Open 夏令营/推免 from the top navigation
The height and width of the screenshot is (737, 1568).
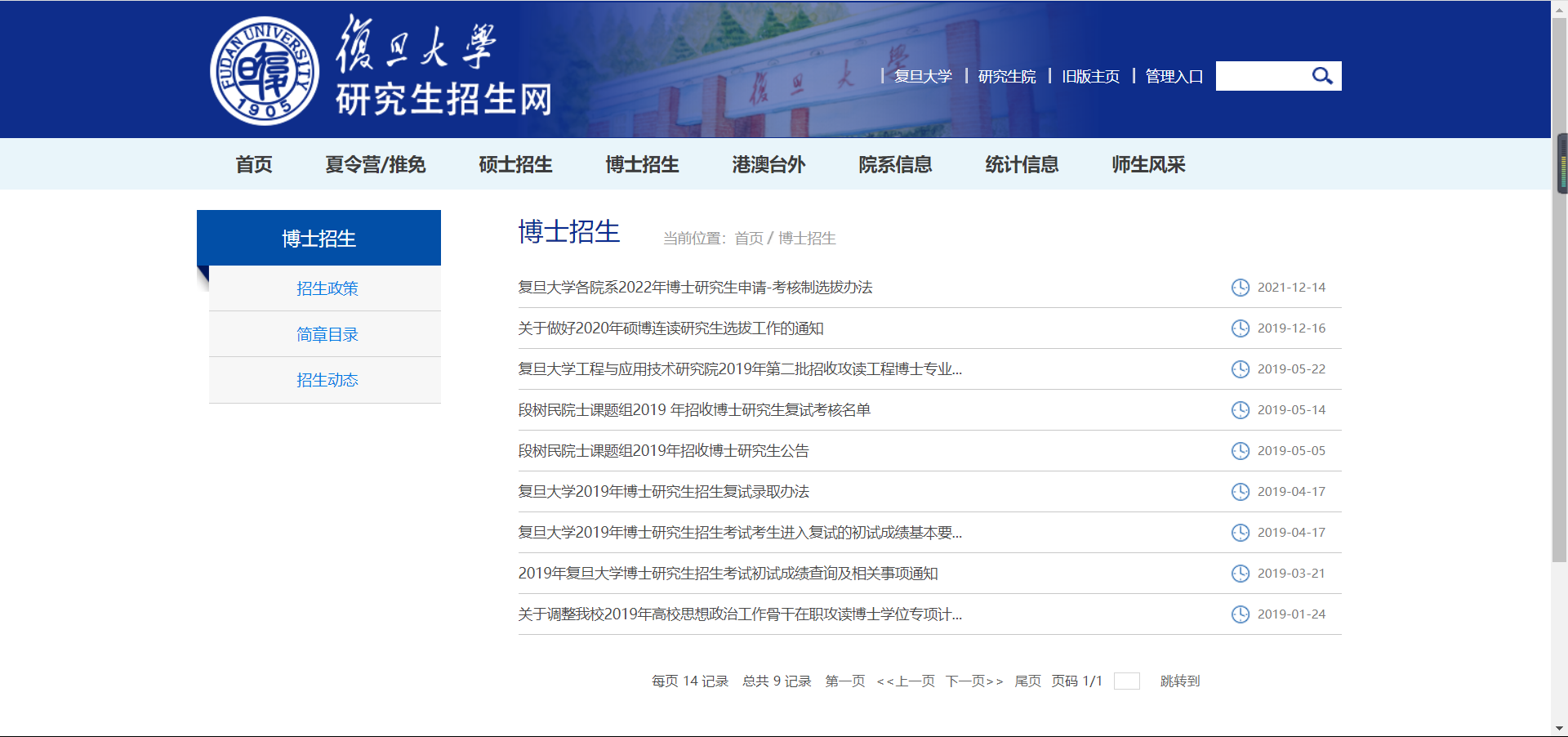point(376,164)
